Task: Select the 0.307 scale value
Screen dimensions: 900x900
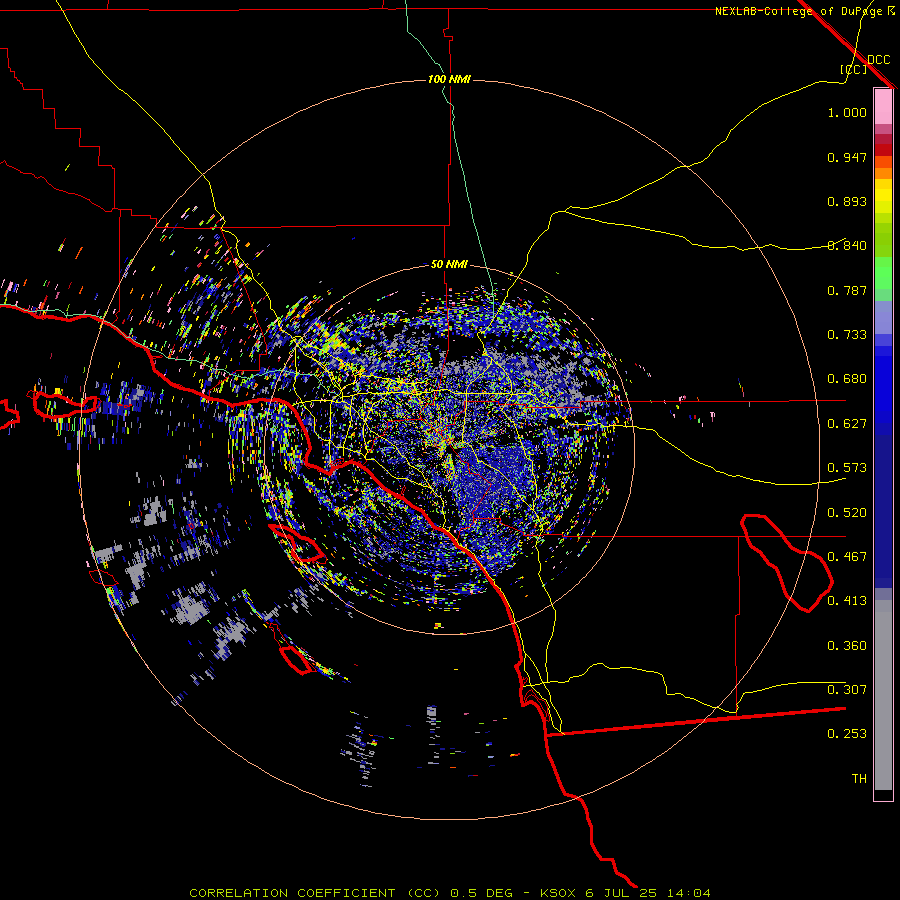Action: [x=847, y=690]
